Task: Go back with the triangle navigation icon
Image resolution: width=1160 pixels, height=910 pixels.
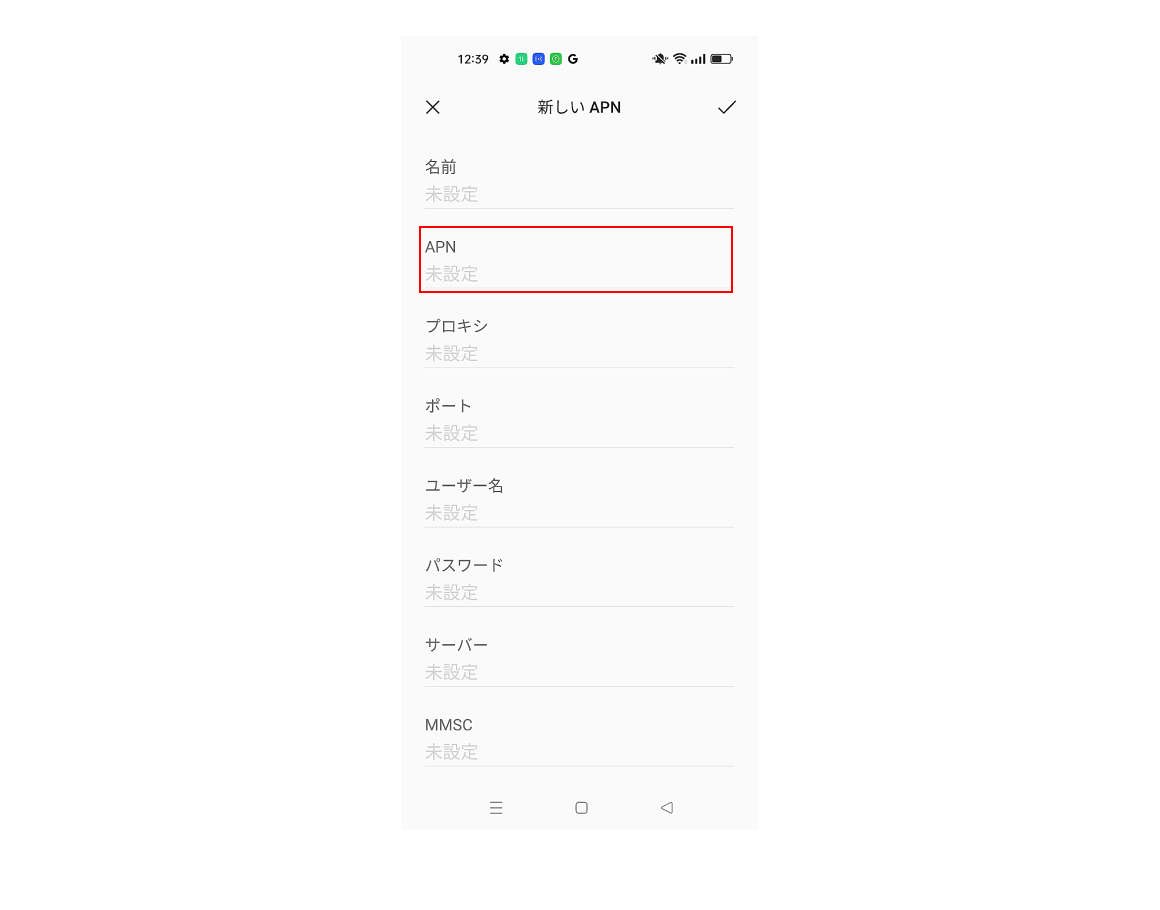Action: pyautogui.click(x=667, y=808)
